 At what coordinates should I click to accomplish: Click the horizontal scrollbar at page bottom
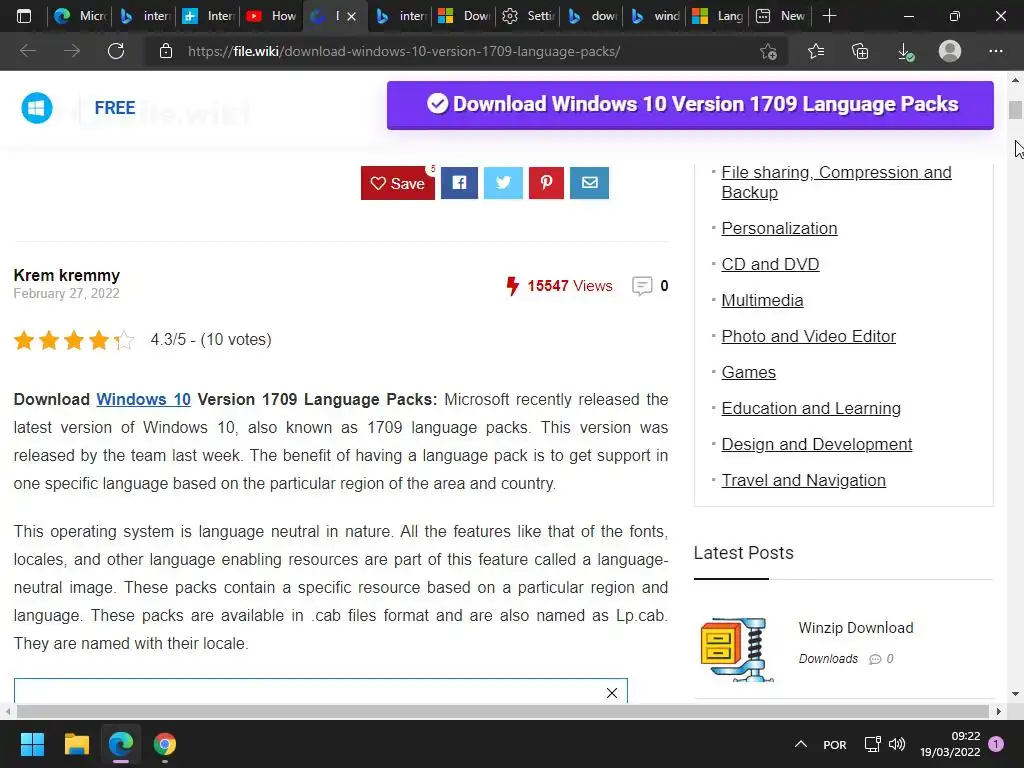point(502,711)
